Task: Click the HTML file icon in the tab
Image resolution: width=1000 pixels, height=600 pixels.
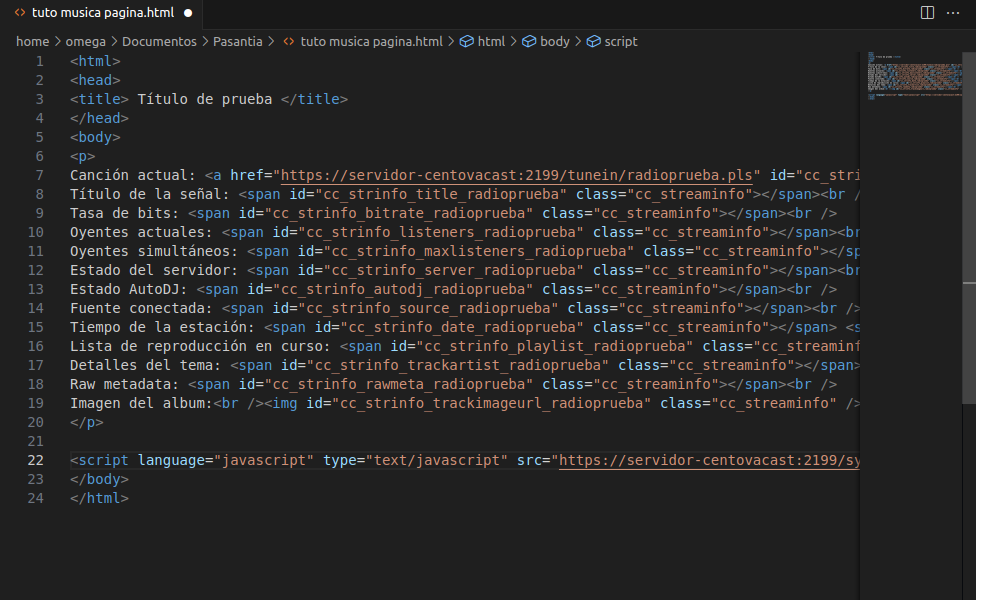Action: click(20, 13)
